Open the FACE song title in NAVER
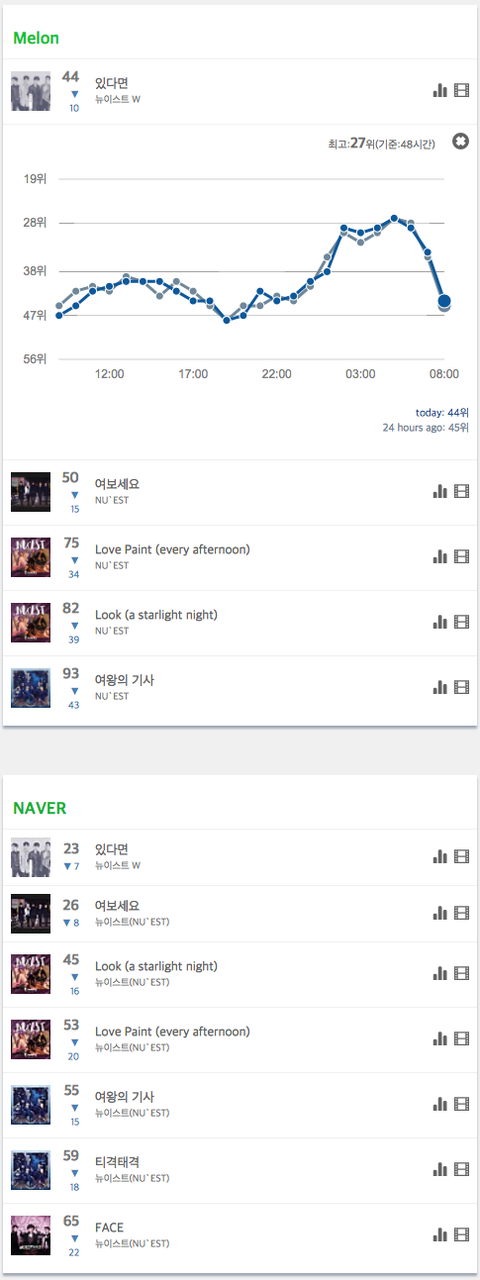This screenshot has width=480, height=1280. pyautogui.click(x=109, y=1227)
